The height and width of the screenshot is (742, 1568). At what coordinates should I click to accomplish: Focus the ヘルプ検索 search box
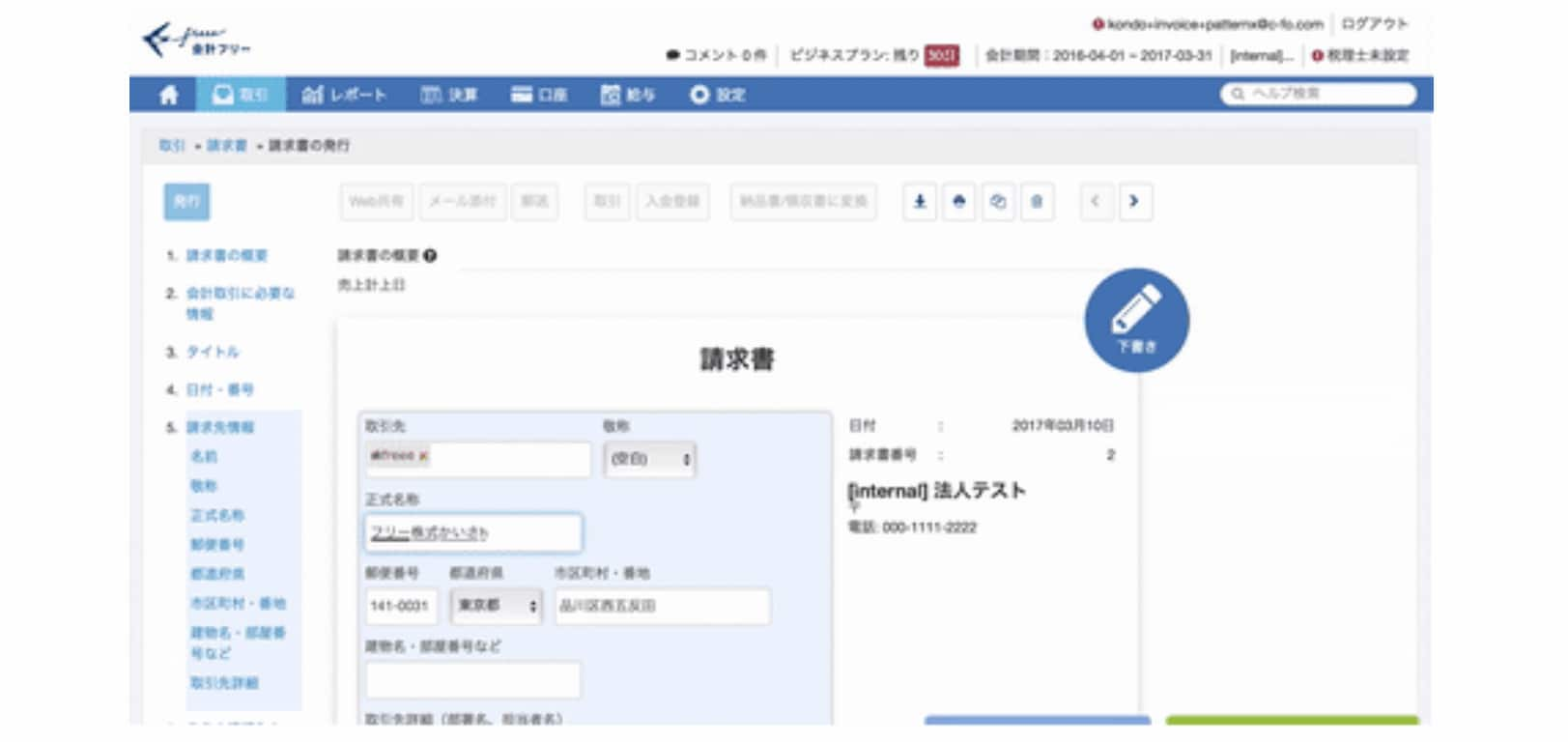point(1318,94)
